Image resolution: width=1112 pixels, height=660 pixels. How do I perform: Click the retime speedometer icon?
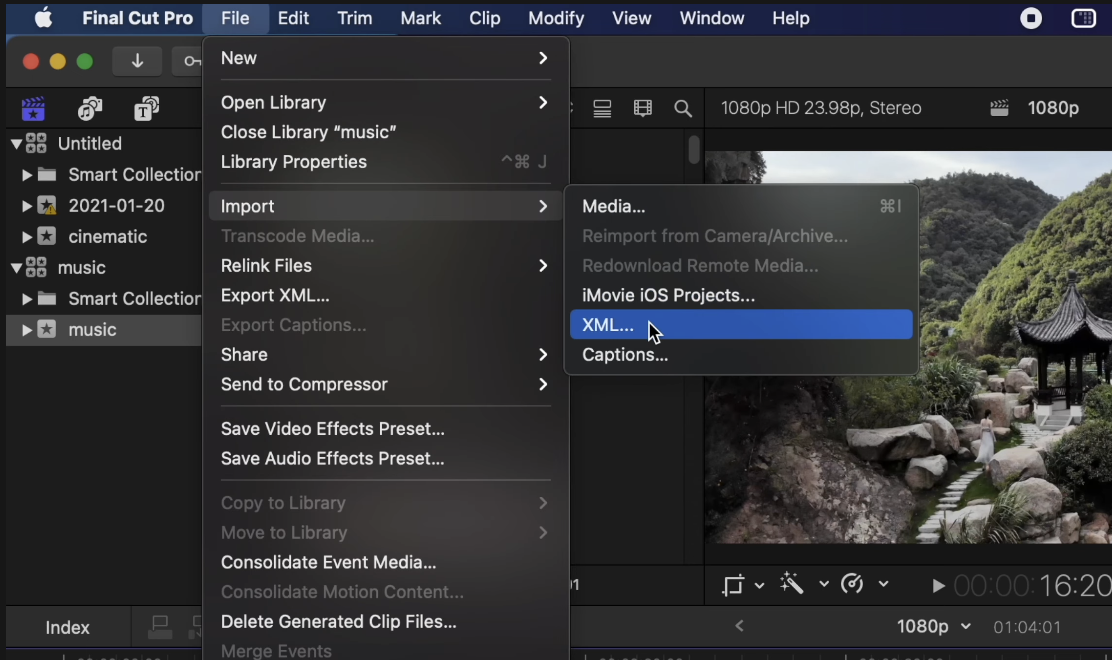(852, 583)
